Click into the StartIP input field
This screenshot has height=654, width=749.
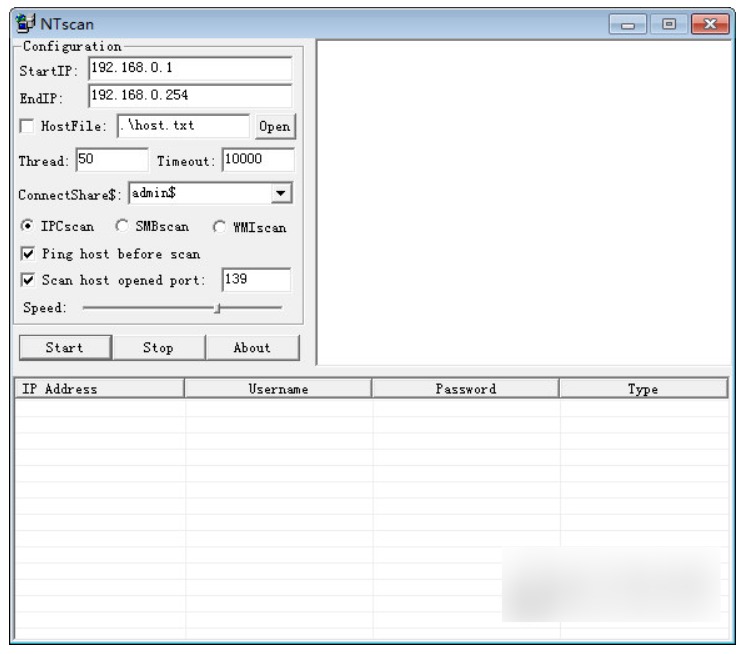(190, 68)
